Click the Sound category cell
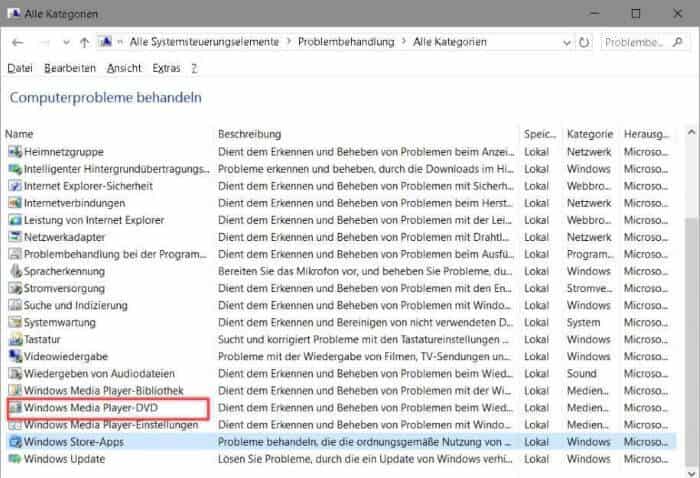The height and width of the screenshot is (478, 700). [x=581, y=373]
